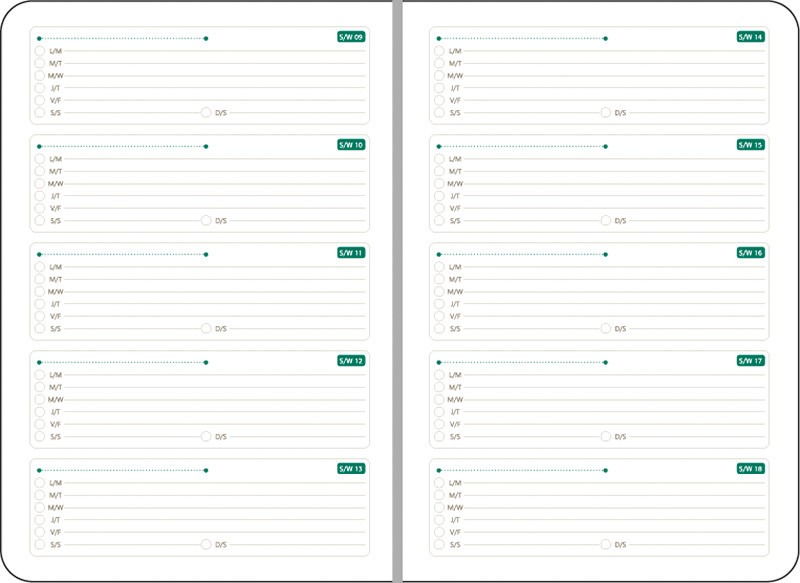The height and width of the screenshot is (583, 800).
Task: Click the D/S label in week 16
Action: coord(620,328)
